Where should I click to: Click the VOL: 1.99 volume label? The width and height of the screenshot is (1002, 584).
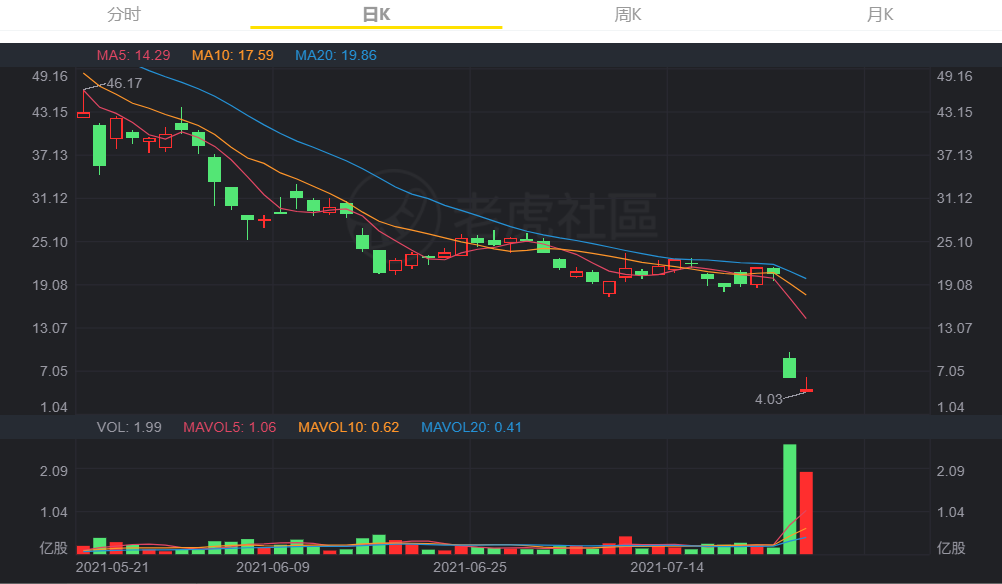coord(129,427)
